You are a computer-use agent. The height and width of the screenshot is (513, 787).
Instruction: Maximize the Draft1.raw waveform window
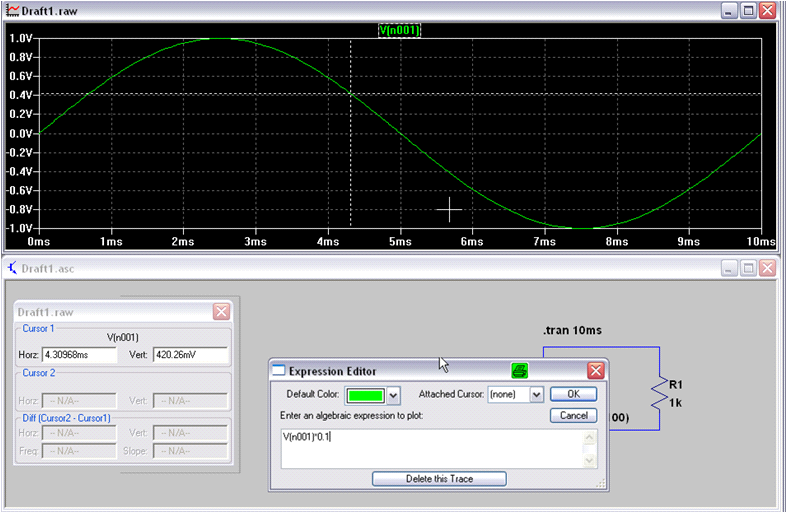point(748,11)
